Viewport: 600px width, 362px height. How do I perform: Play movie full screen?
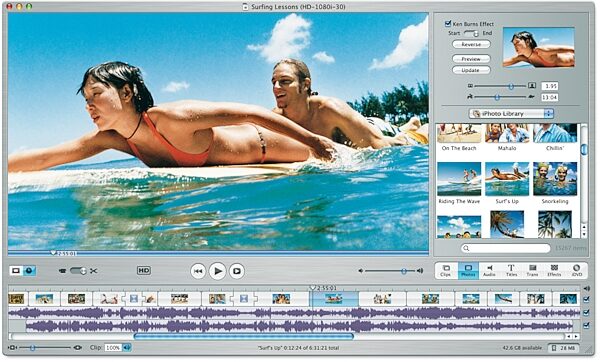coord(237,271)
